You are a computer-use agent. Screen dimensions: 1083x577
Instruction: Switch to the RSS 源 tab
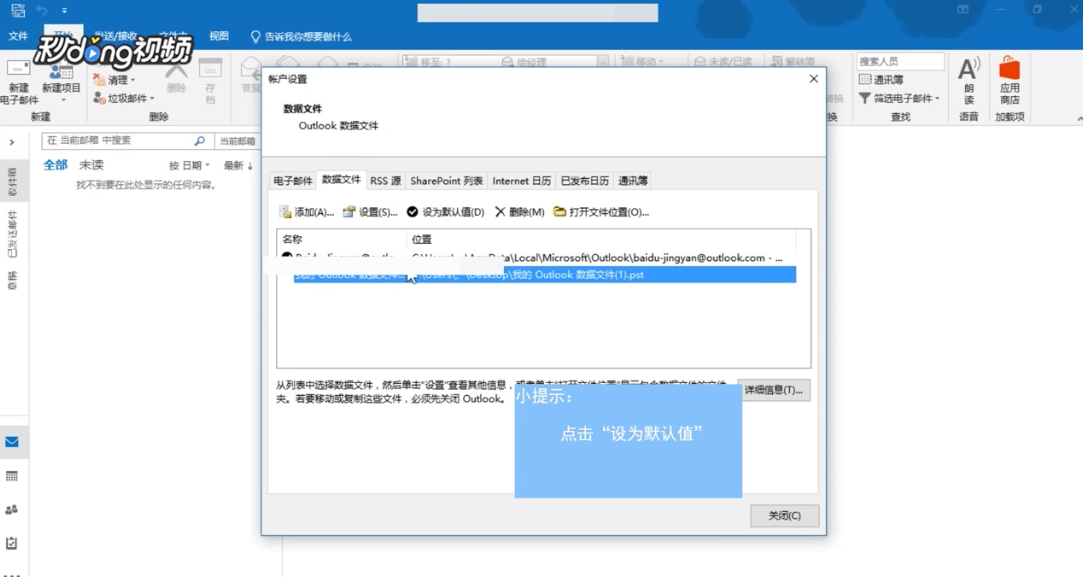[x=385, y=180]
